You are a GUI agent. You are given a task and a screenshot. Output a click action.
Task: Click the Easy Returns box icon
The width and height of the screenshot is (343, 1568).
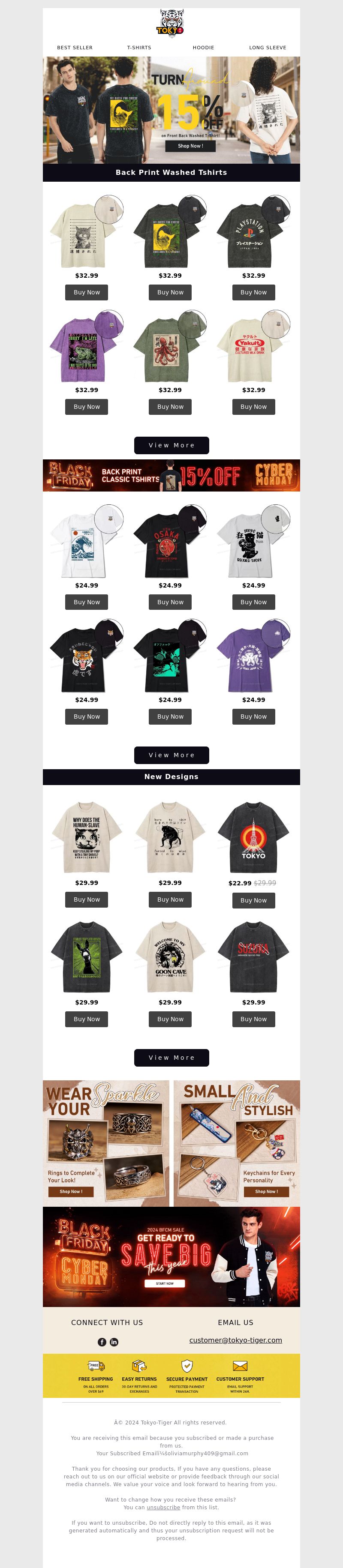click(139, 1366)
